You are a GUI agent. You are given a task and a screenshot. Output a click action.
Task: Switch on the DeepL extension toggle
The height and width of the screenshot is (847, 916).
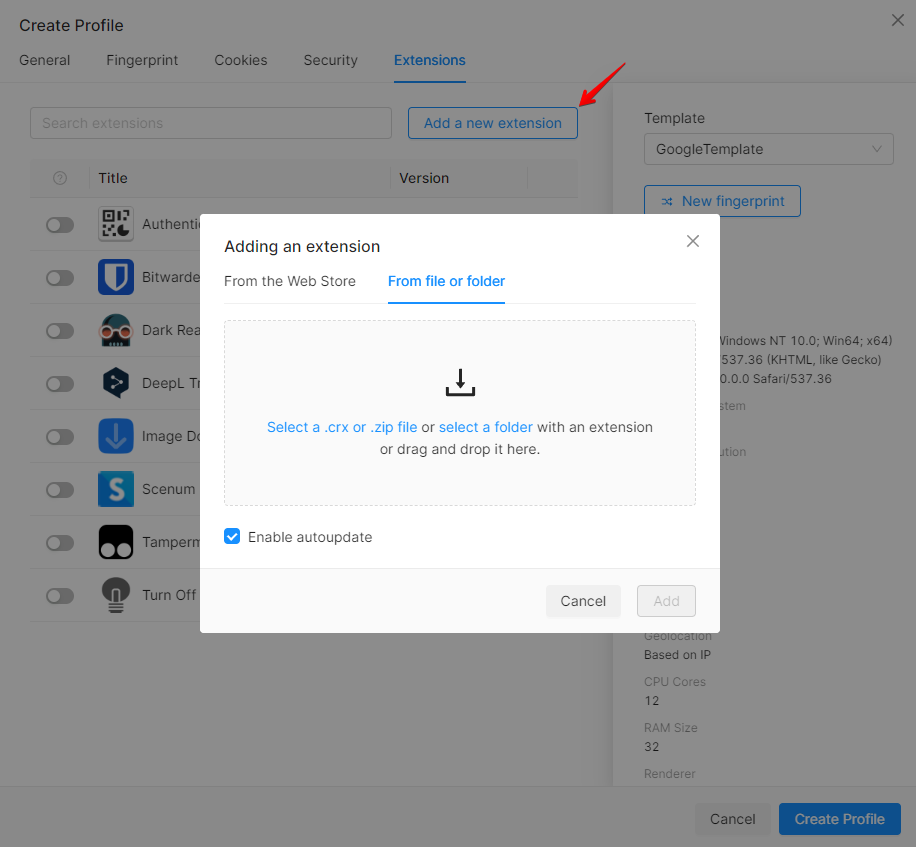tap(60, 384)
